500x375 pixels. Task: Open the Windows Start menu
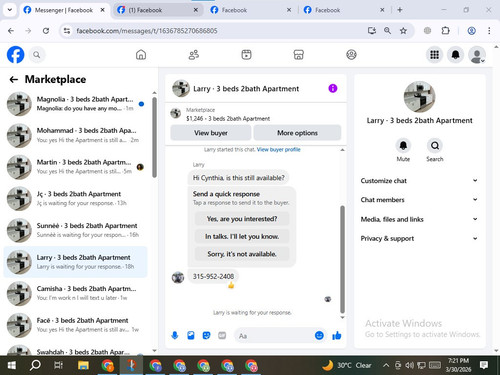point(12,365)
